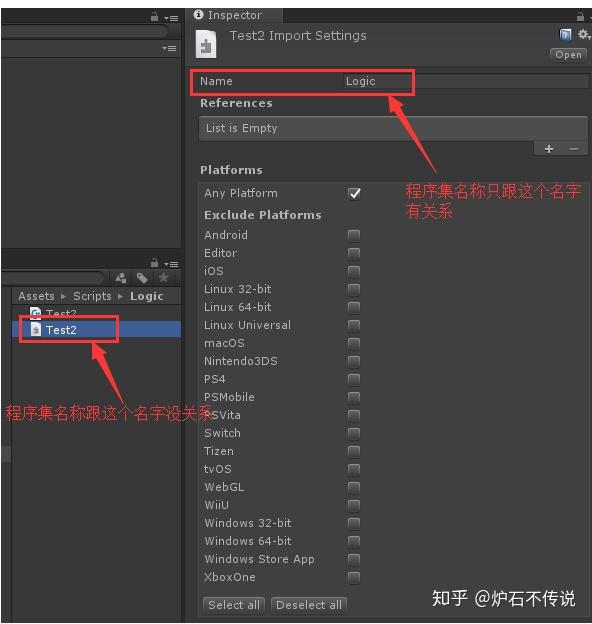
Task: Navigate to Assets in the breadcrumb
Action: pos(36,296)
